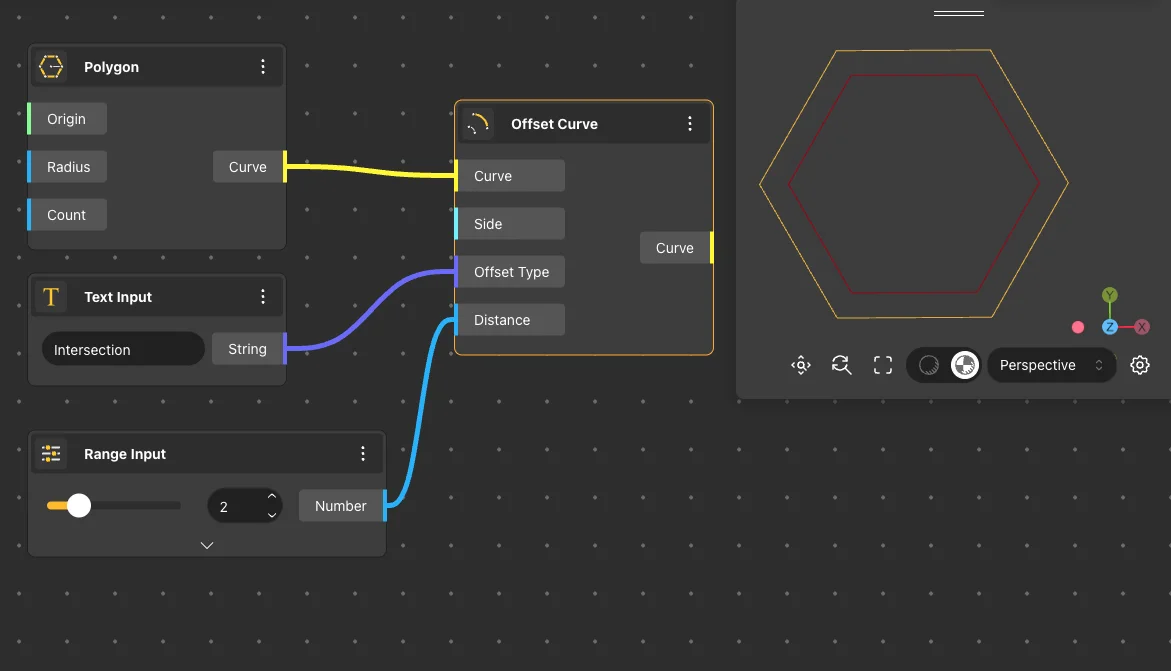Click the fit-to-view icon in viewport
1171x671 pixels.
[882, 364]
